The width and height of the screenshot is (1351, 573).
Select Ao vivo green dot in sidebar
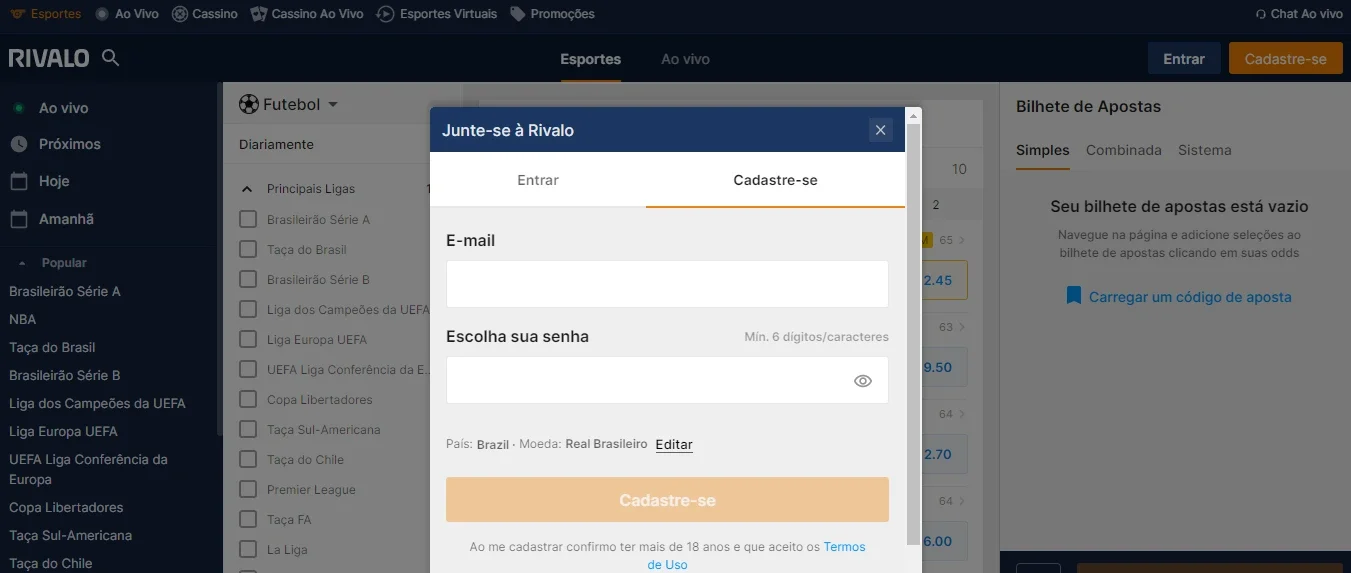(19, 108)
